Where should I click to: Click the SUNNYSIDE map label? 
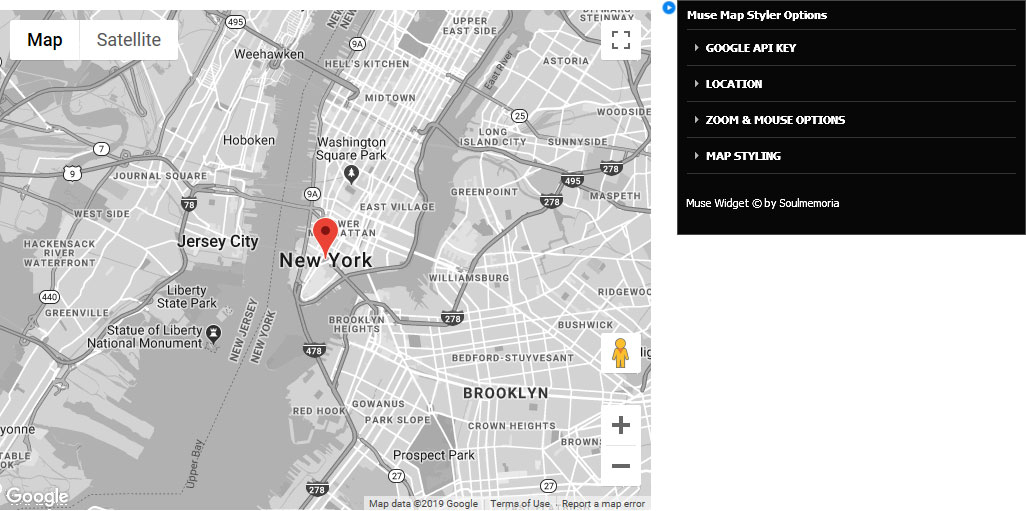pyautogui.click(x=578, y=142)
